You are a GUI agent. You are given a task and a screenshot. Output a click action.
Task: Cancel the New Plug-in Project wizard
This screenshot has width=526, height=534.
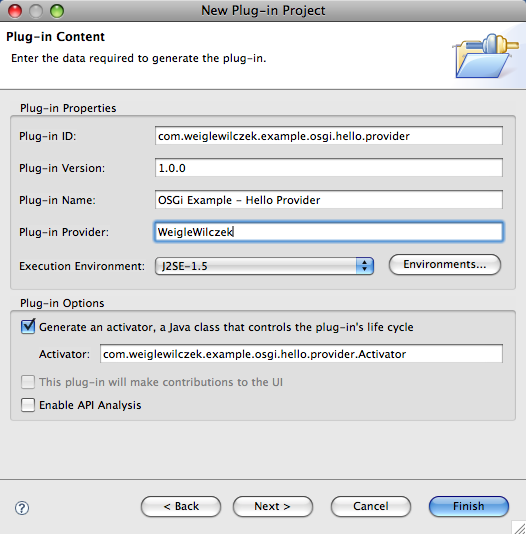[x=371, y=506]
